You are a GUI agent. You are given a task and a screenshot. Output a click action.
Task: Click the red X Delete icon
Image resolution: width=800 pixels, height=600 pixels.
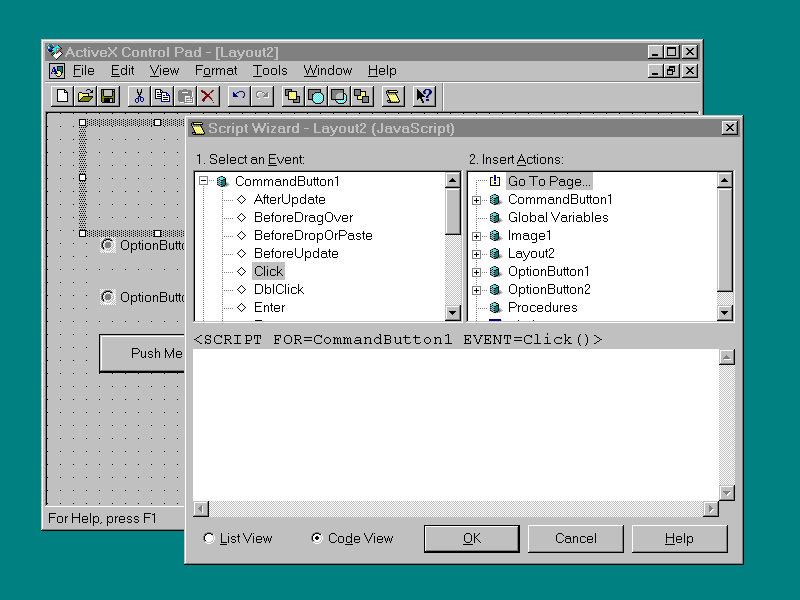207,96
